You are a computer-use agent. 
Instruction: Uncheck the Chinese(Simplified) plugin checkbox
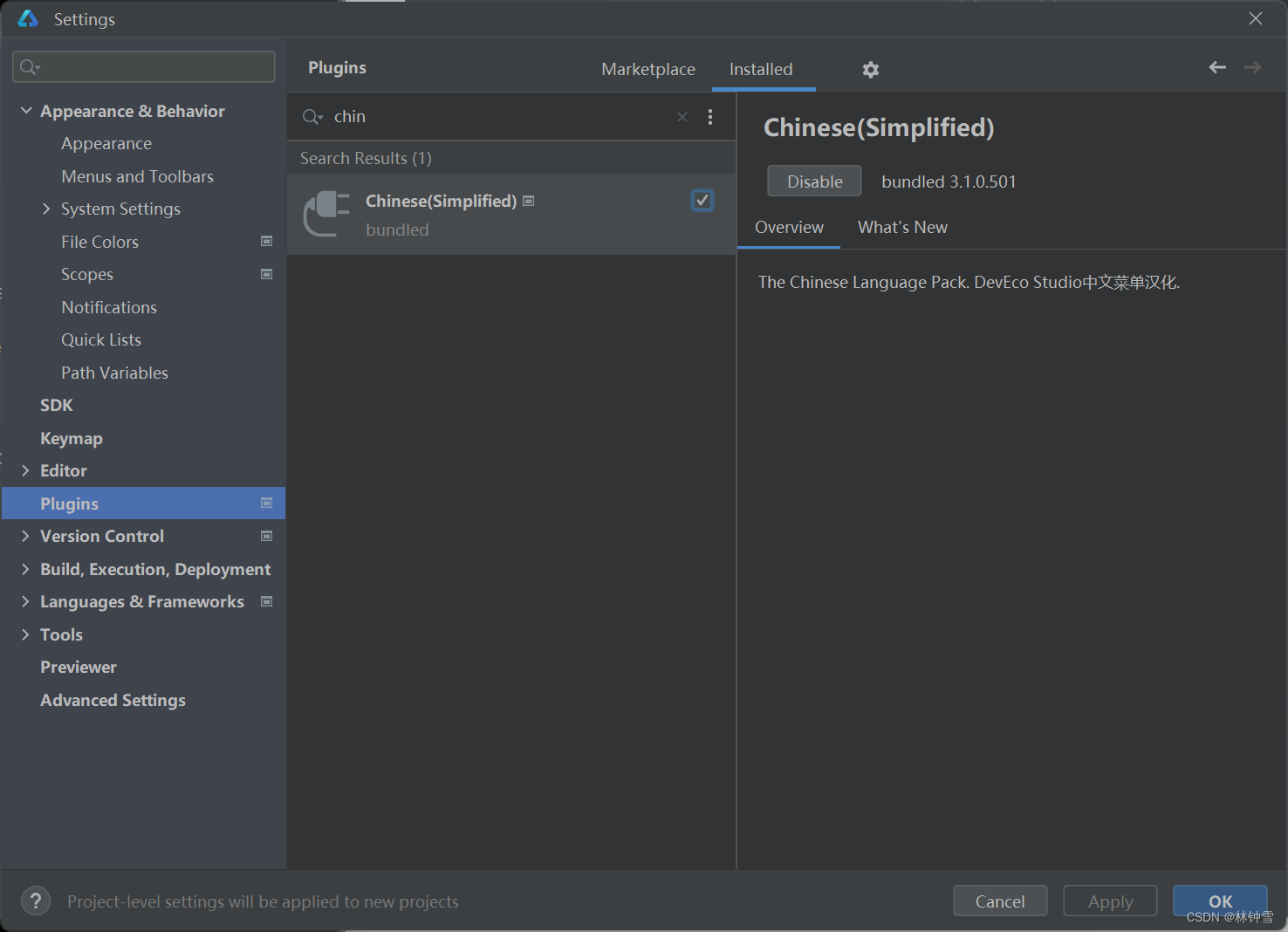[x=702, y=201]
